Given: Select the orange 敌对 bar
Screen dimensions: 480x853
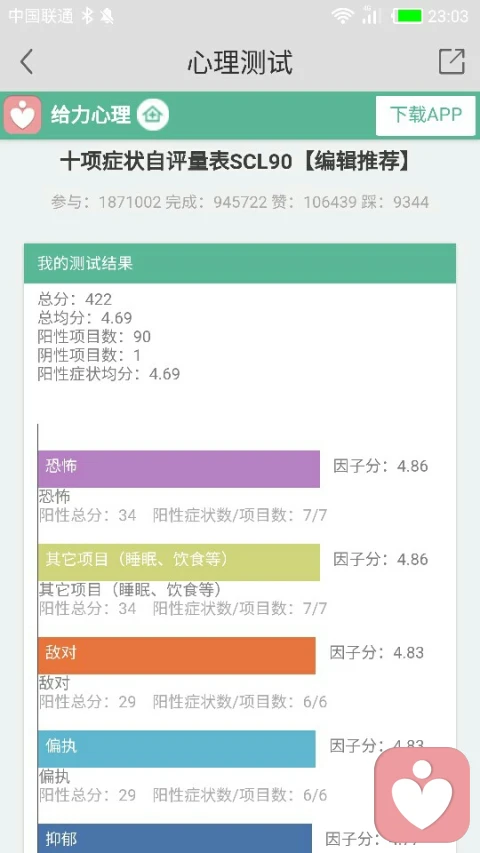Looking at the screenshot, I should [177, 656].
